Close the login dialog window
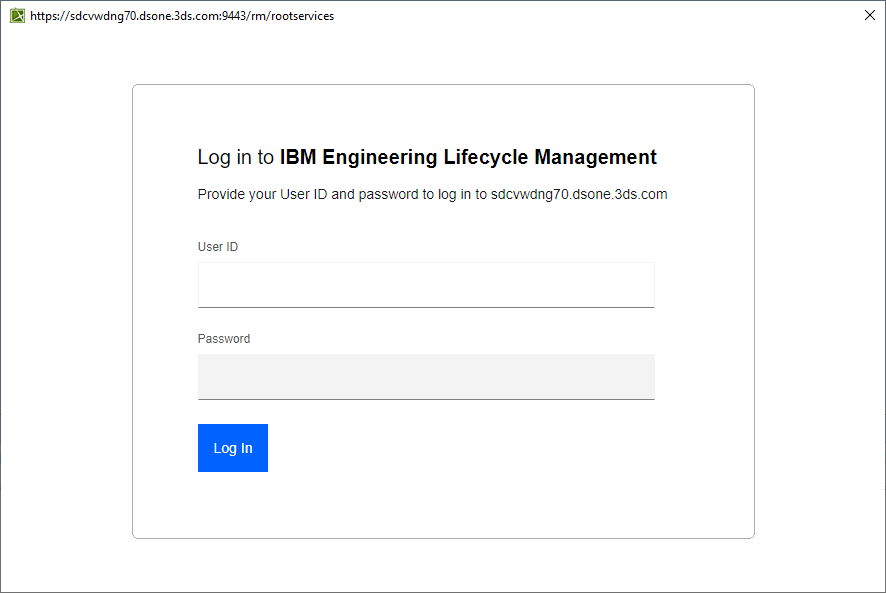This screenshot has width=886, height=593. click(x=869, y=15)
